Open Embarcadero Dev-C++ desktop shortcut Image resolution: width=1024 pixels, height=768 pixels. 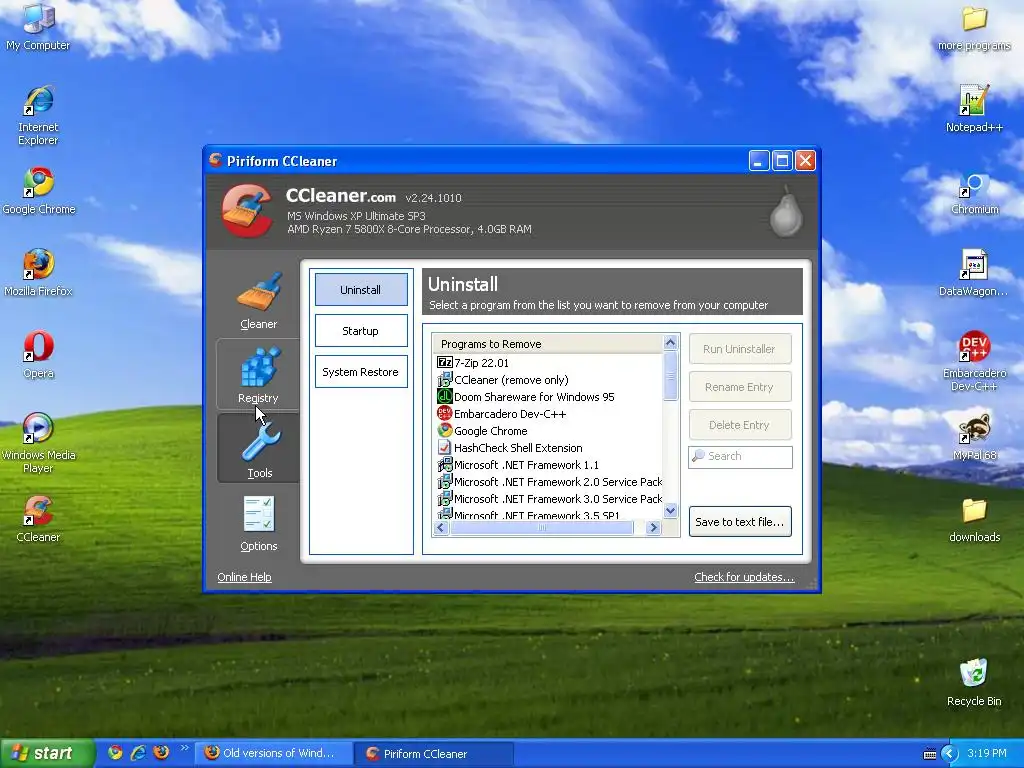974,361
